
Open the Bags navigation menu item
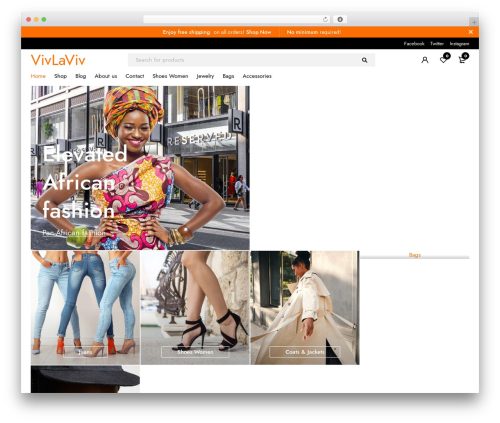tap(228, 76)
